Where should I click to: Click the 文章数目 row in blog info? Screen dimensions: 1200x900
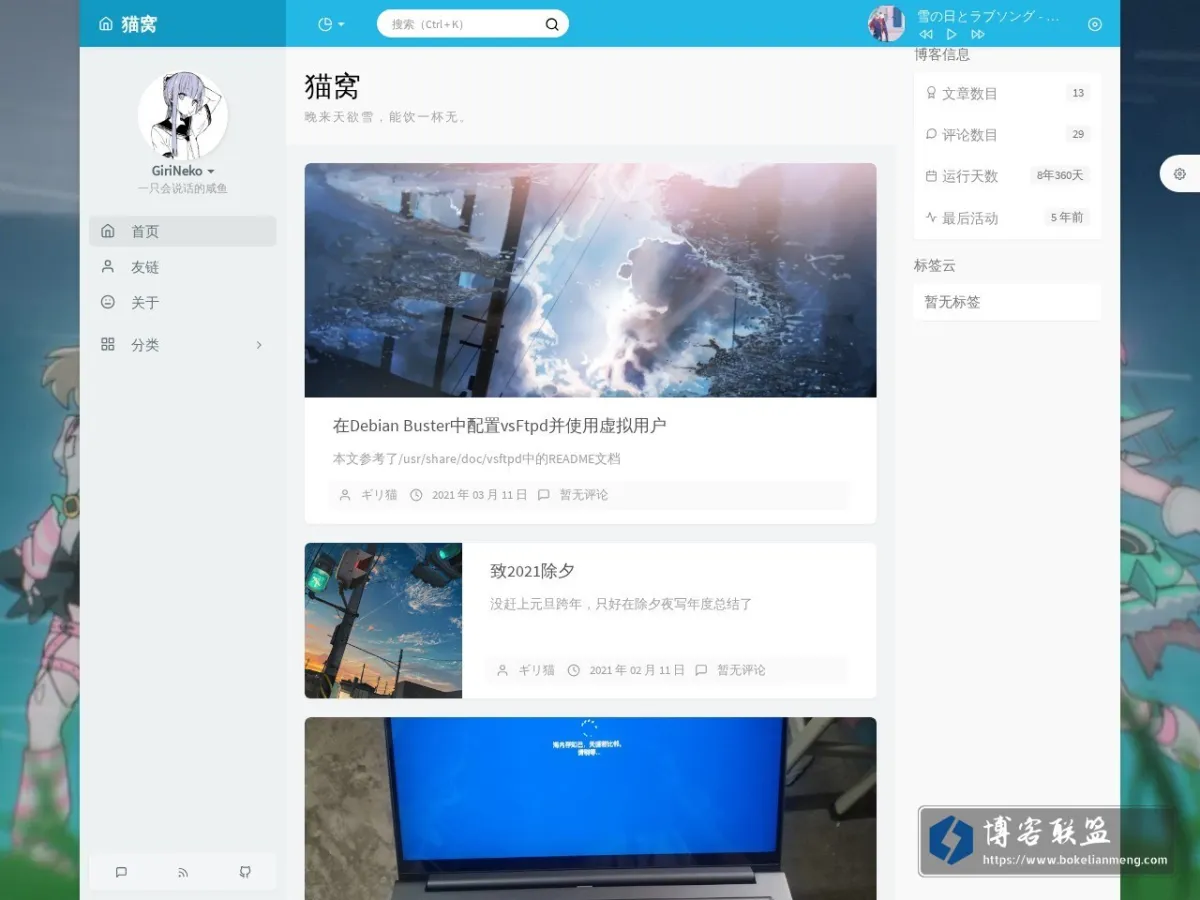pyautogui.click(x=1007, y=93)
